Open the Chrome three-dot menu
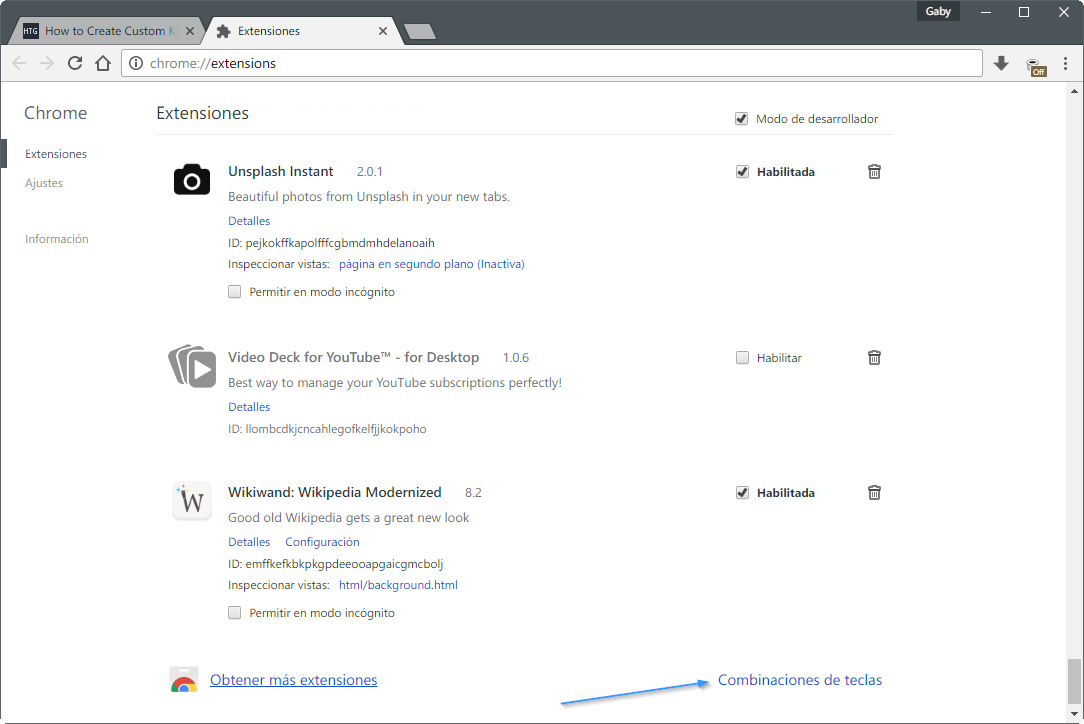 (x=1065, y=64)
